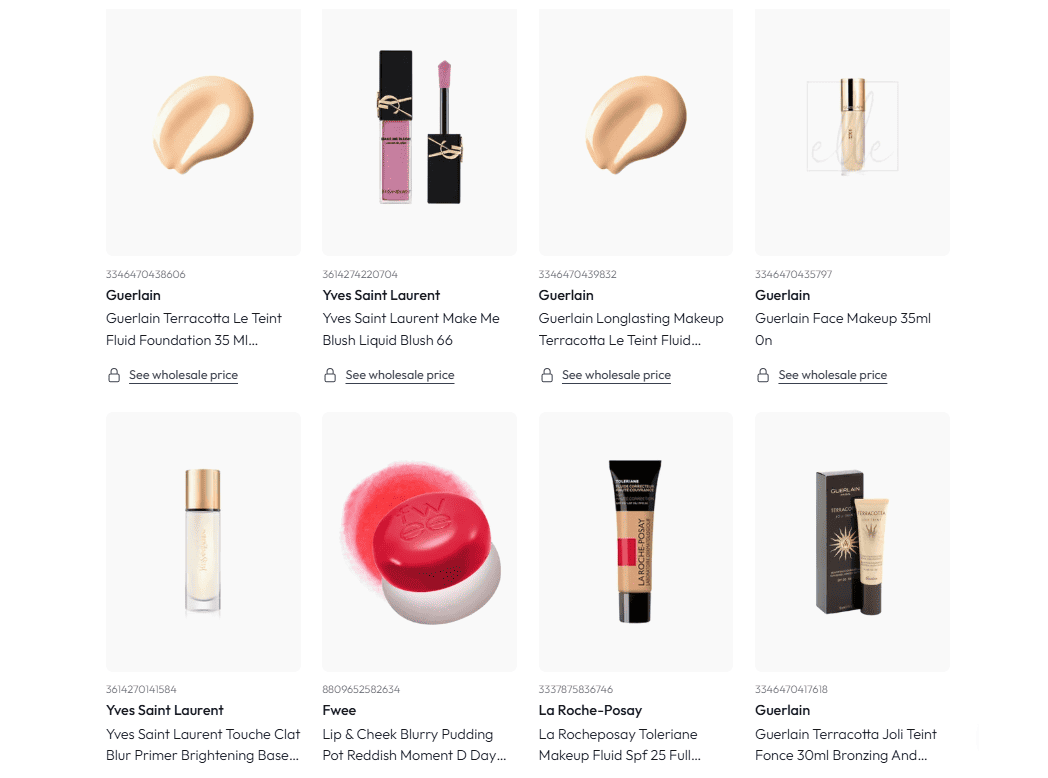
Task: Open La Rocheposay Toleriane Makeup Fluid title
Action: 620,745
